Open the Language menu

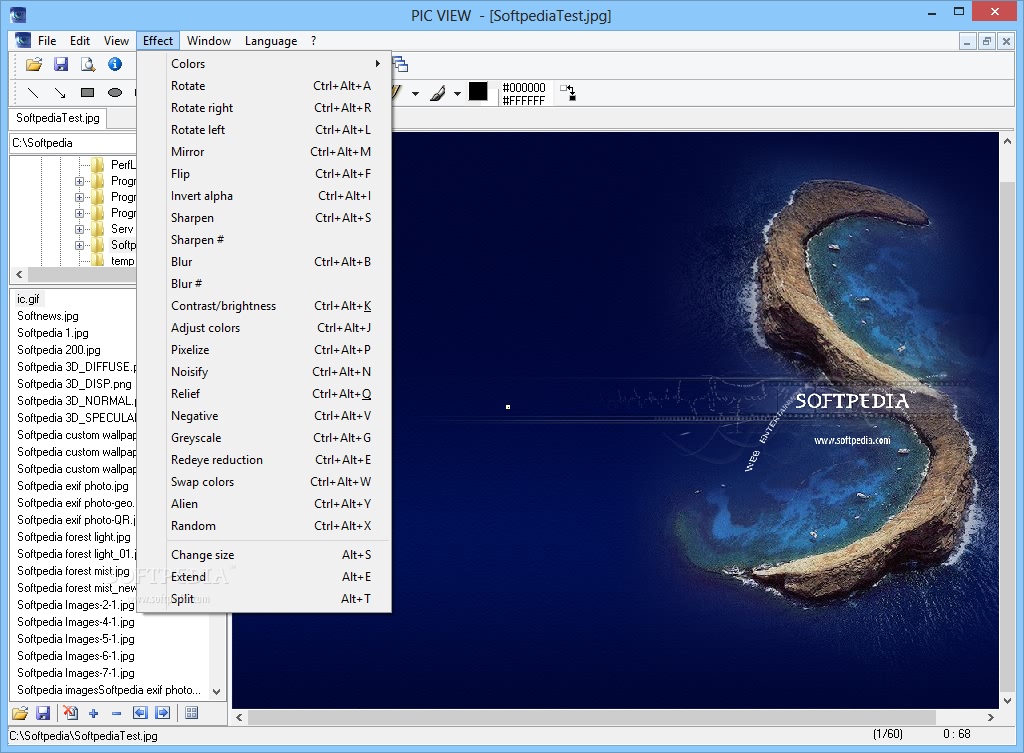coord(271,40)
